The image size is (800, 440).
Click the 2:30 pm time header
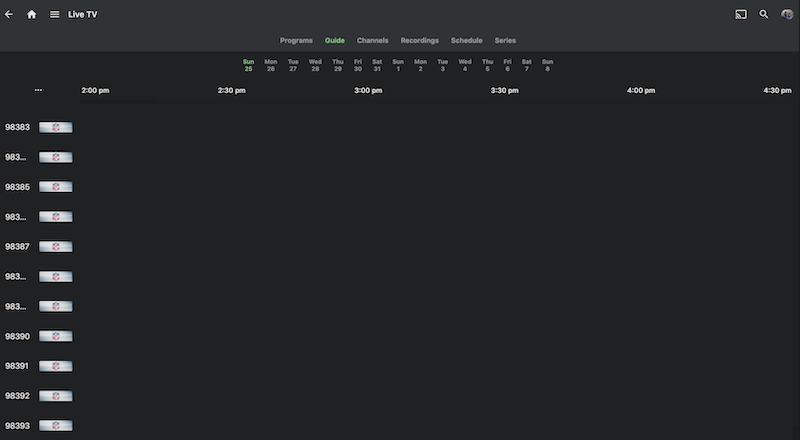[232, 90]
